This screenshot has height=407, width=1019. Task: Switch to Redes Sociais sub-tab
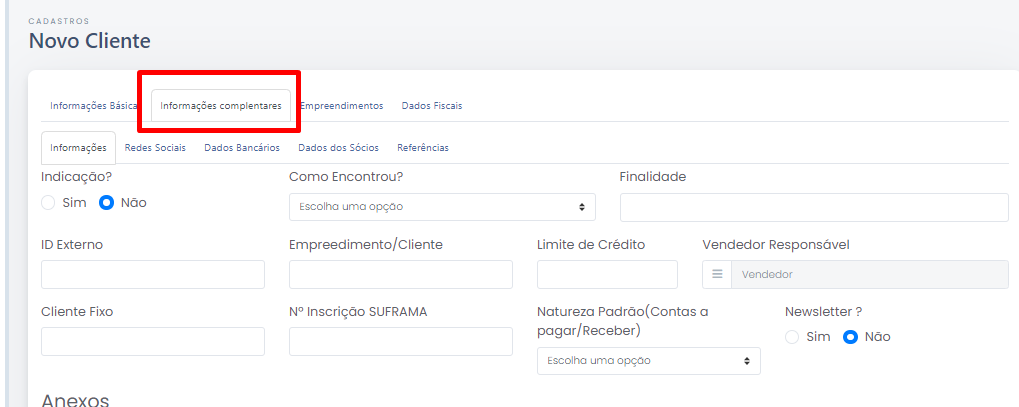[155, 148]
